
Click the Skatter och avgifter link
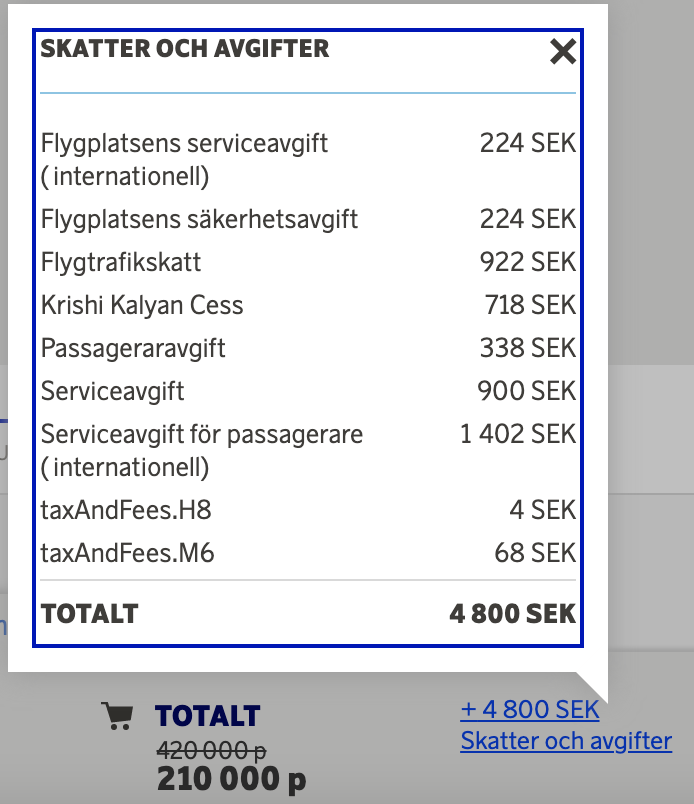pos(565,741)
